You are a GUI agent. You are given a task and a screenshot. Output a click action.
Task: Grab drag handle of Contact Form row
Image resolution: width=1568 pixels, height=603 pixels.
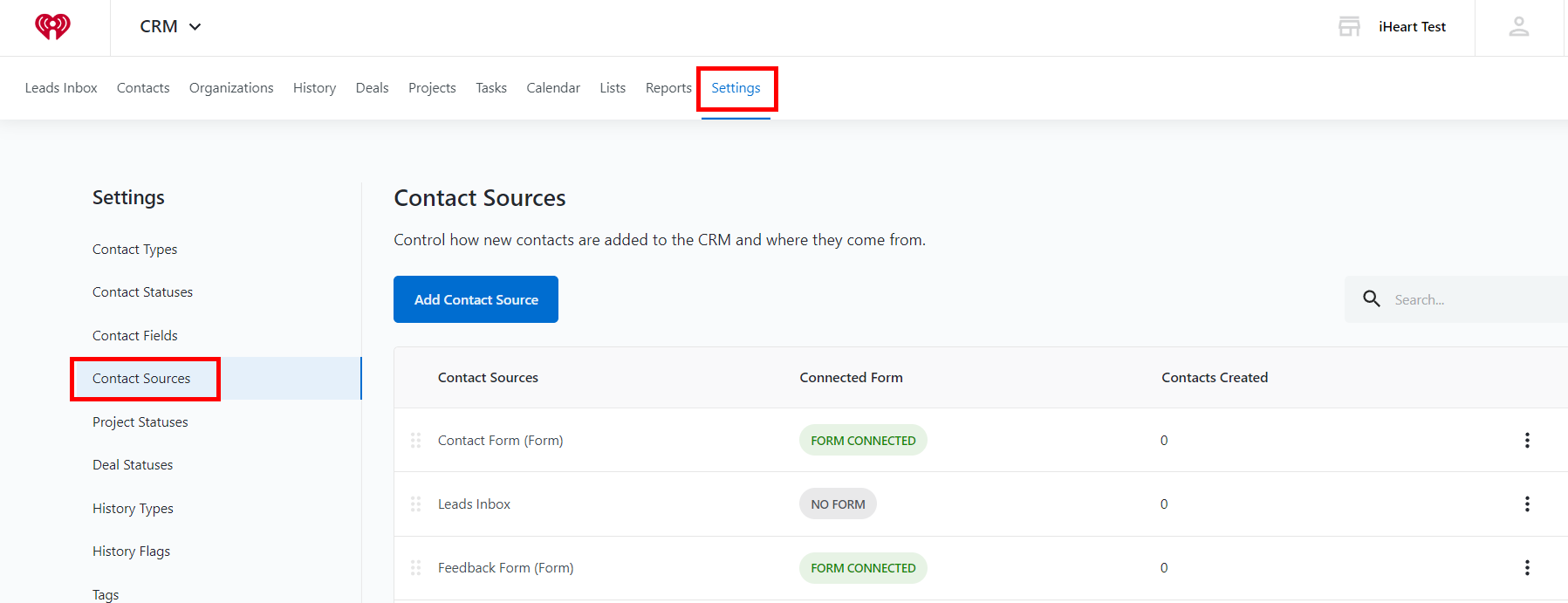tap(416, 440)
